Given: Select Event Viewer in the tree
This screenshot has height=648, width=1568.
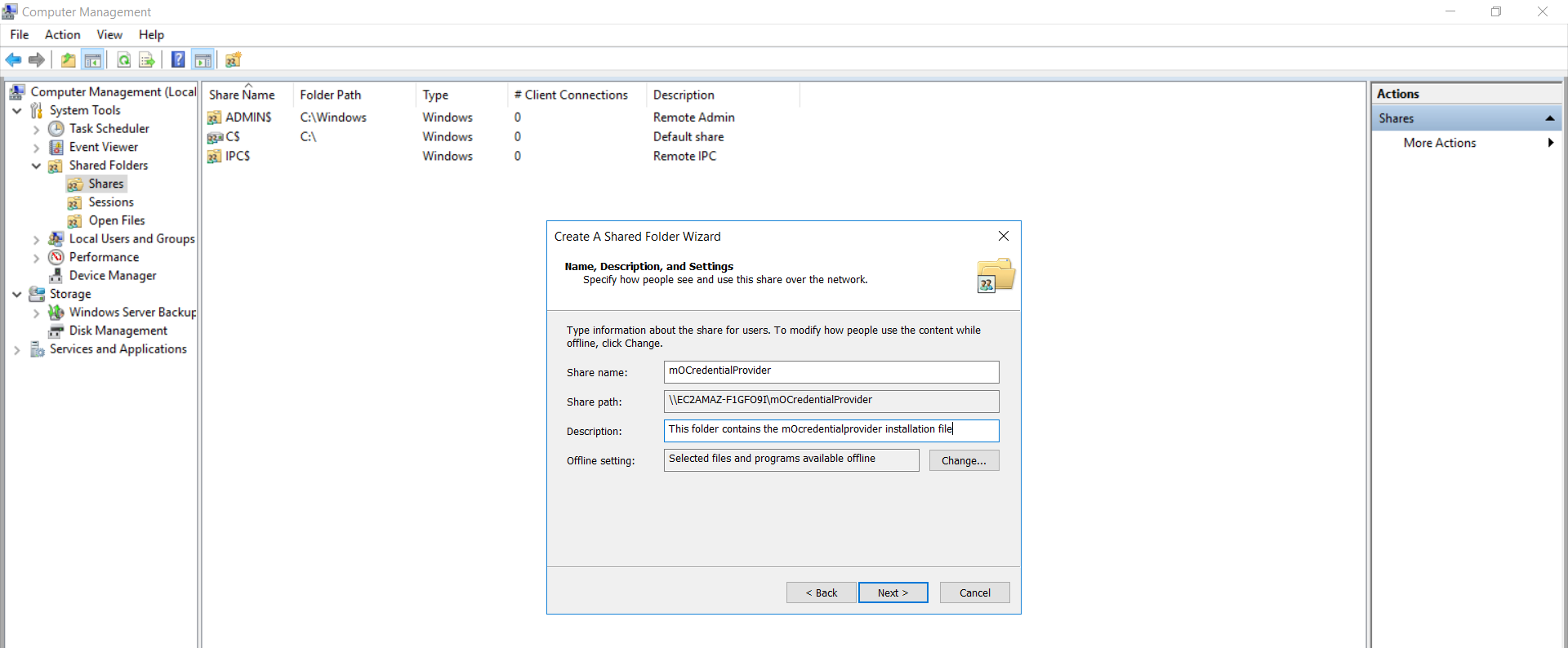Looking at the screenshot, I should click(x=103, y=147).
